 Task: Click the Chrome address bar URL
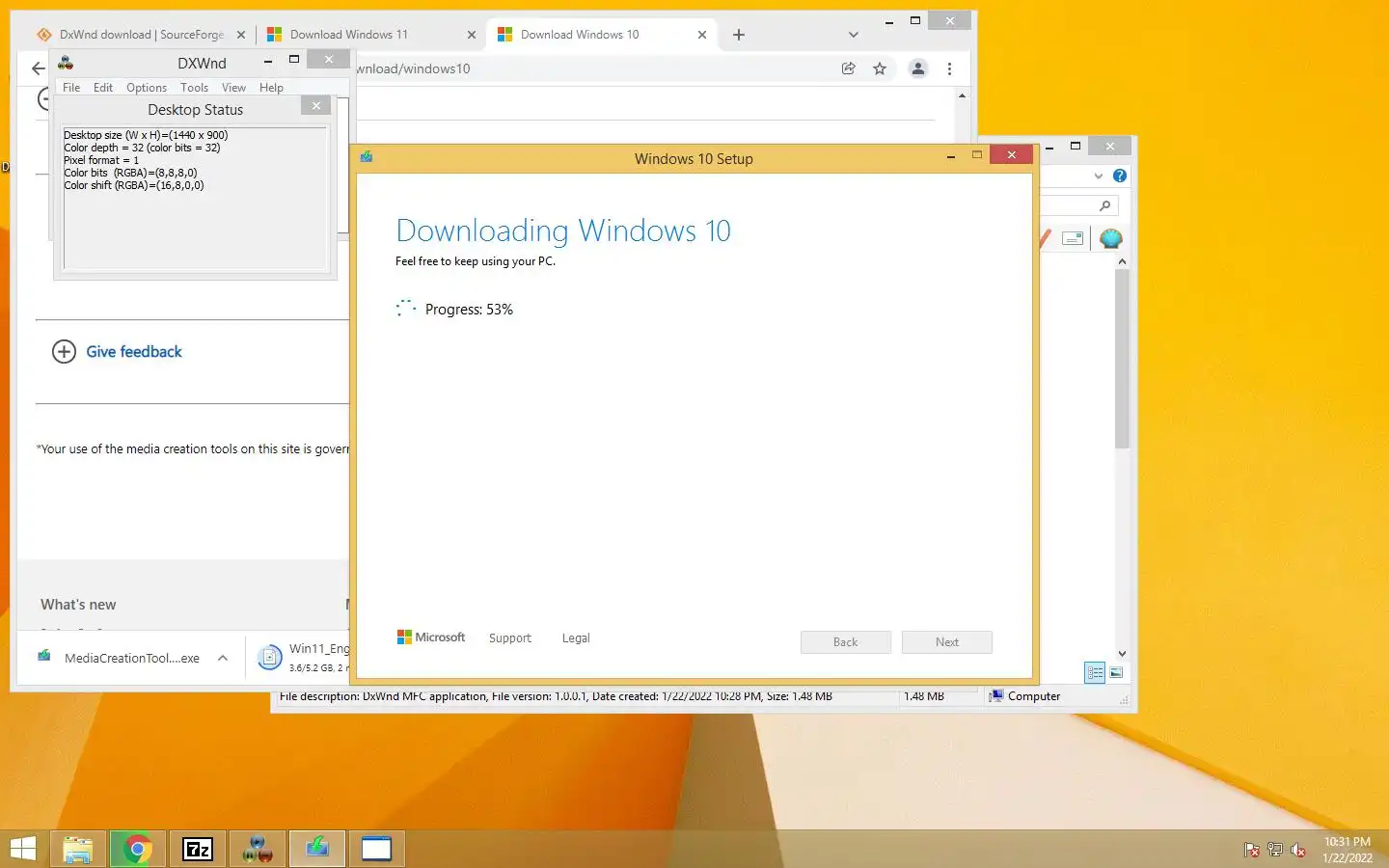413,68
